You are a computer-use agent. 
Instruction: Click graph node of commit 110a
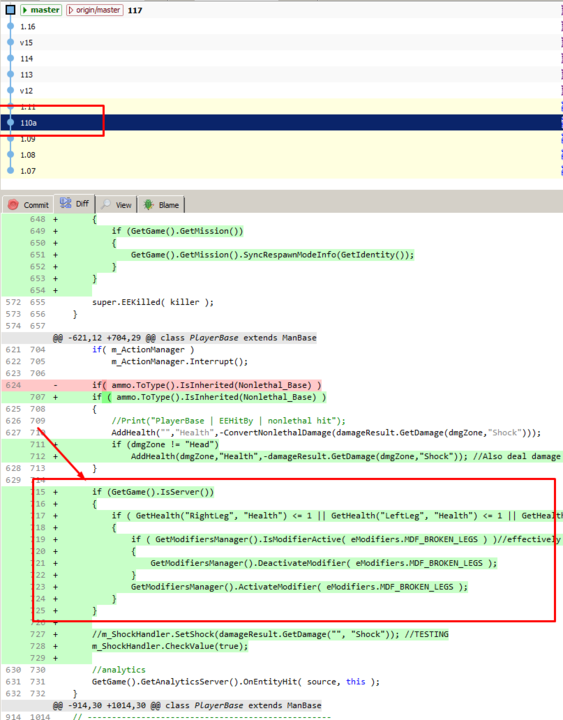11,123
